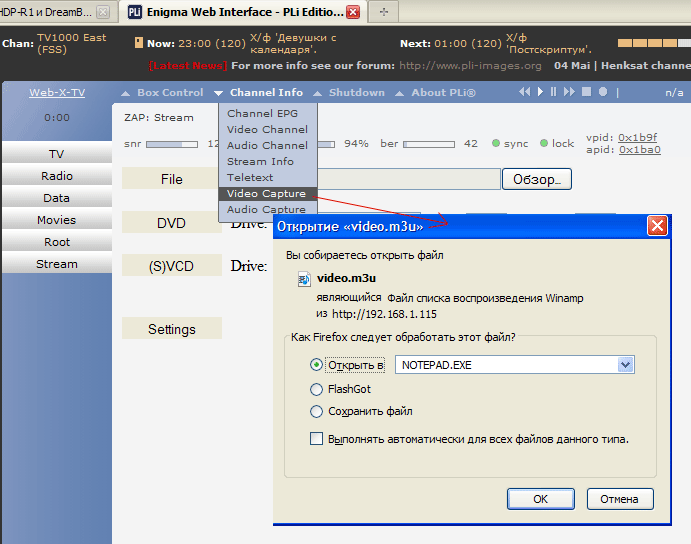The image size is (691, 544).
Task: Open the www.pli-images.org forum link
Action: pyautogui.click(x=470, y=66)
